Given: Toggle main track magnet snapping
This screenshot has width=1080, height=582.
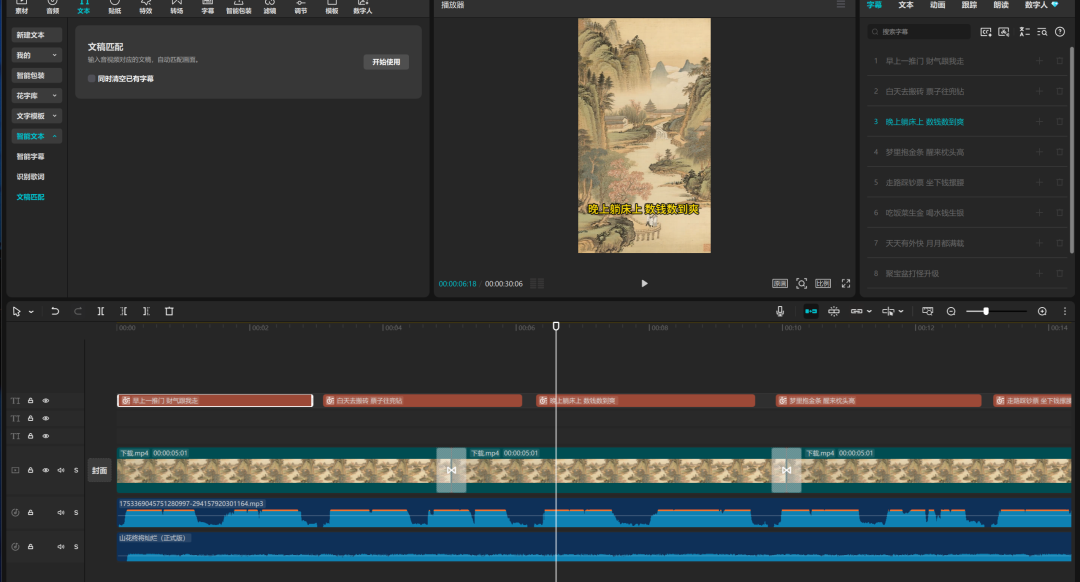Looking at the screenshot, I should [811, 311].
